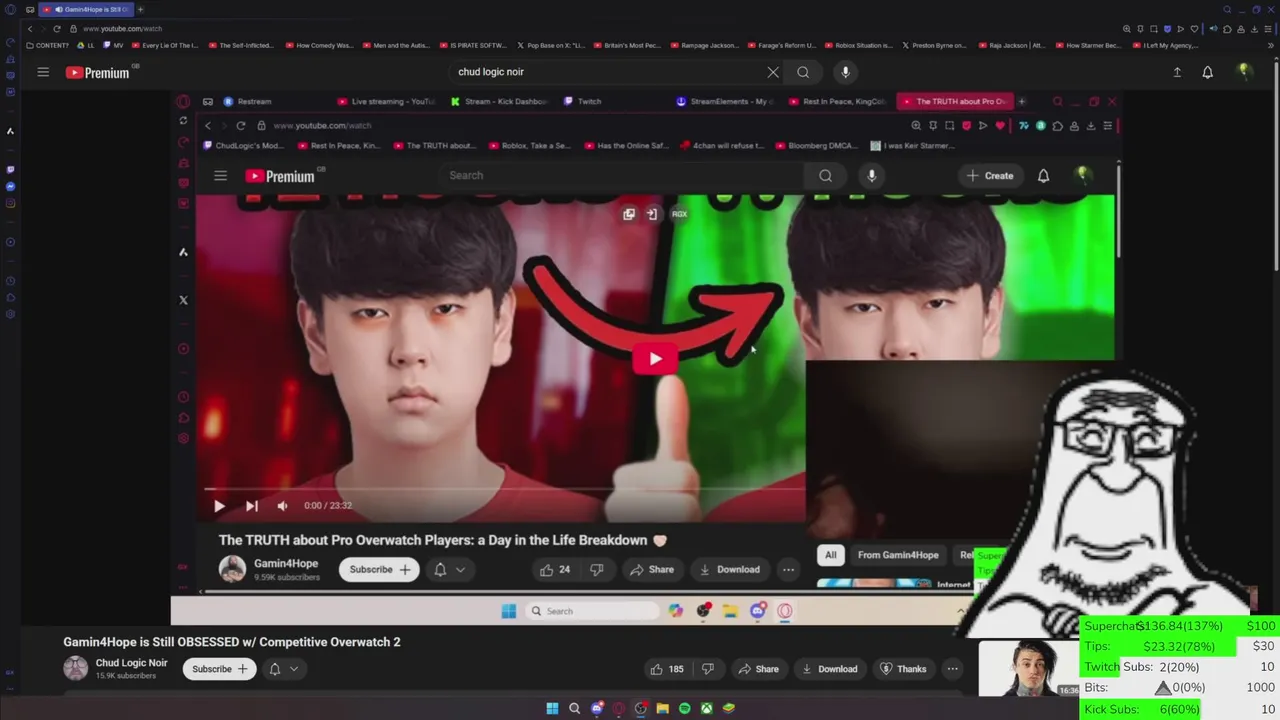Start voice search with the microphone icon
The height and width of the screenshot is (720, 1280).
coord(845,72)
